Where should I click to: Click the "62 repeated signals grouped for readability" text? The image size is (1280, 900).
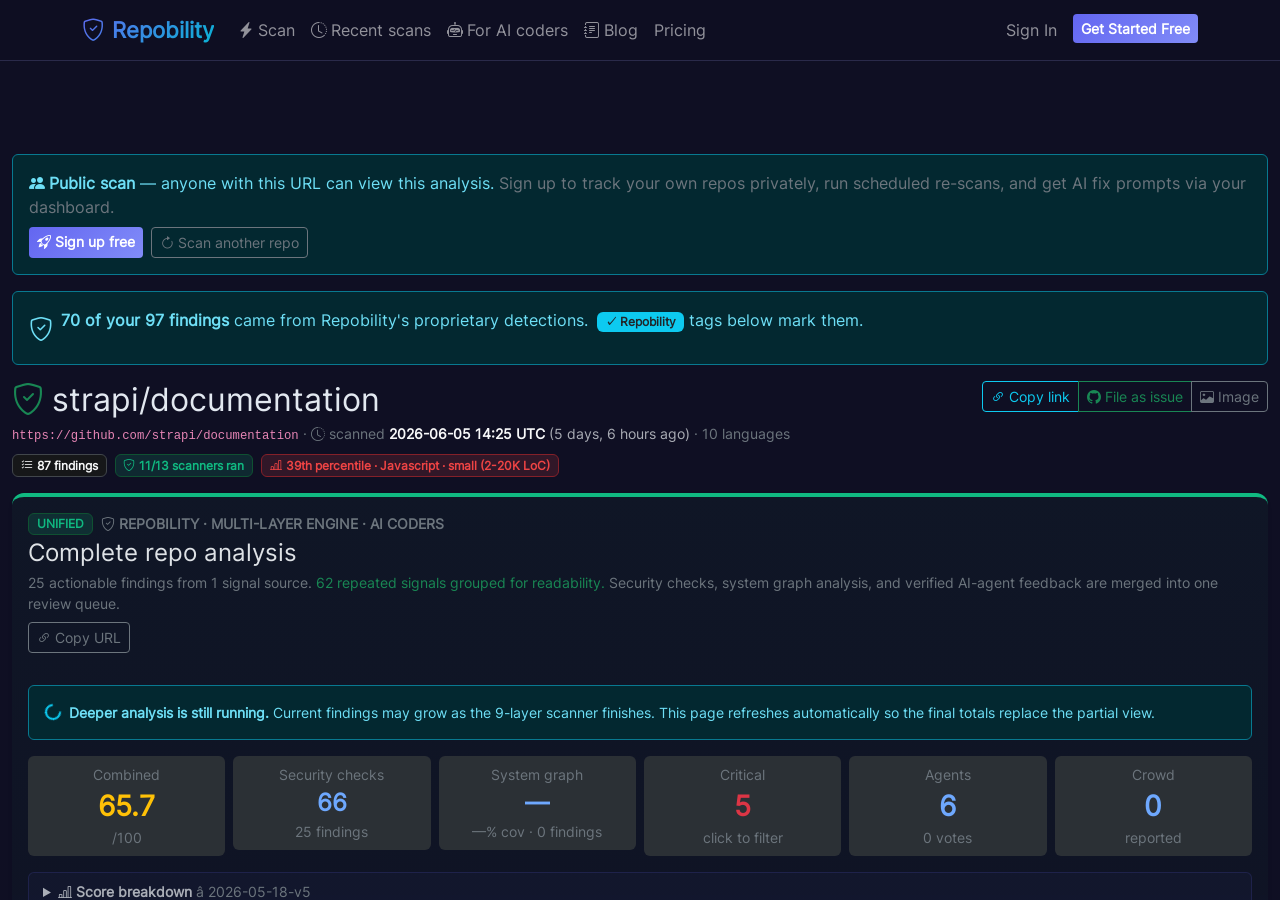coord(460,583)
